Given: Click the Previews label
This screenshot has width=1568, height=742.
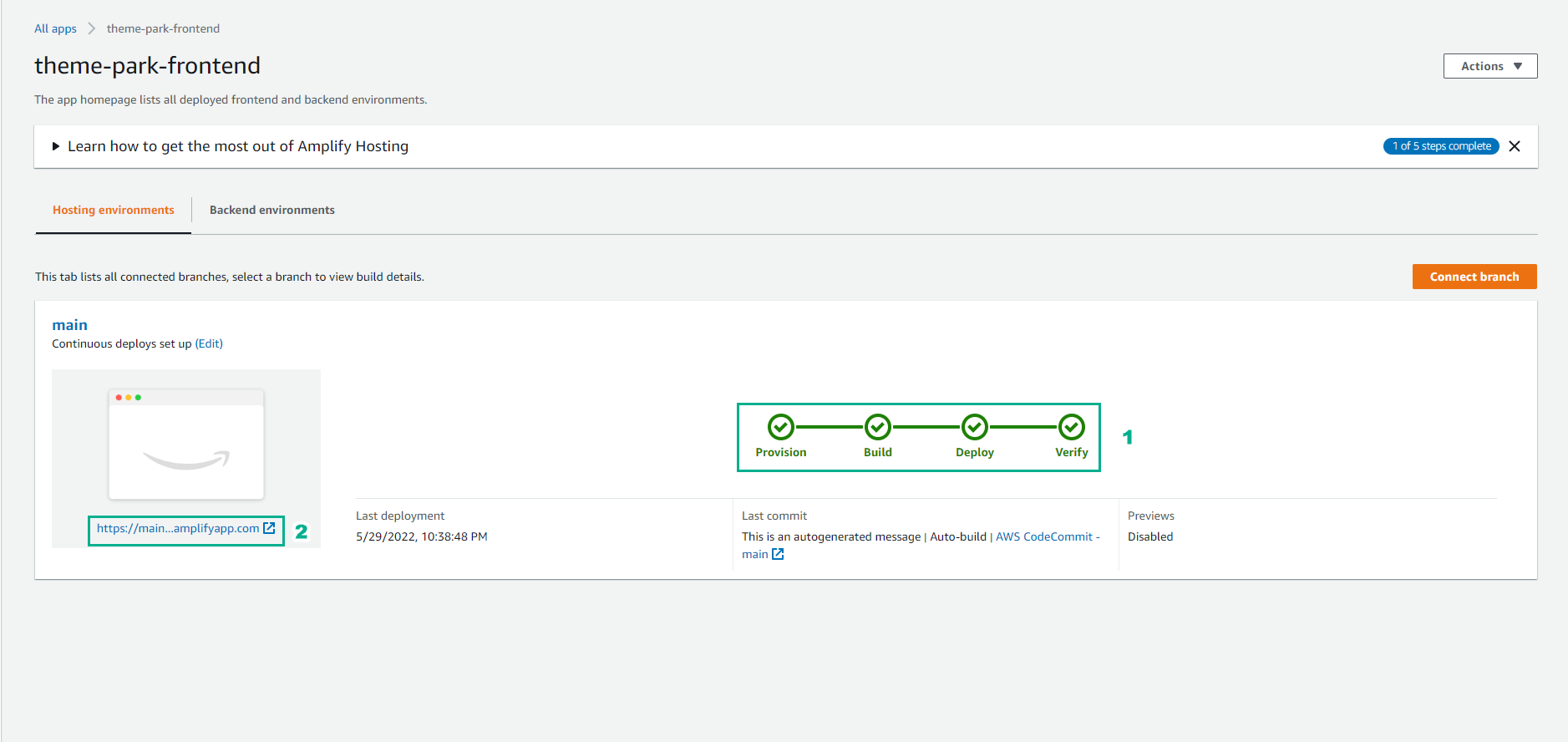Looking at the screenshot, I should click(1151, 516).
